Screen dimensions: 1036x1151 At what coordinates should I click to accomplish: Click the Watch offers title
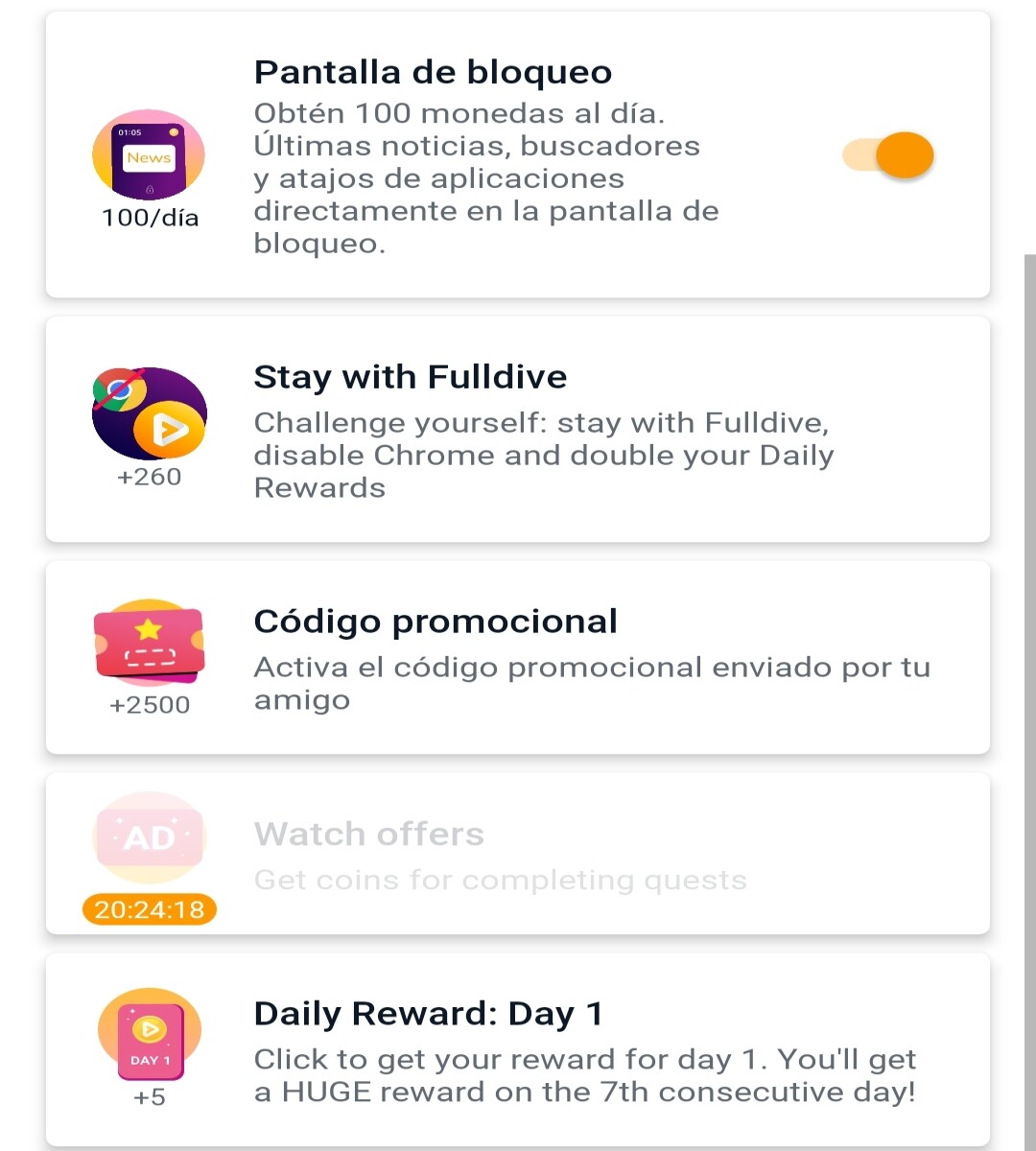click(369, 834)
